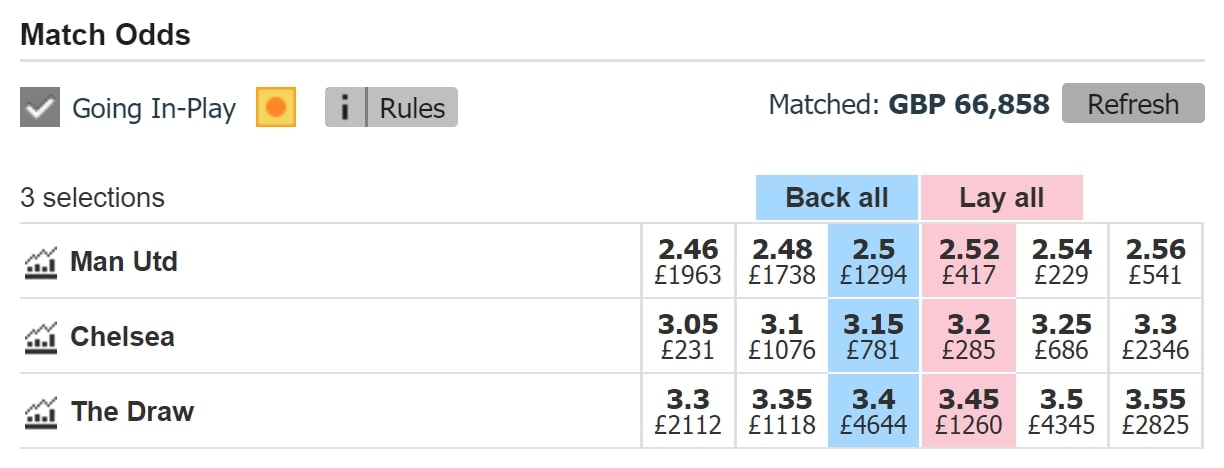Open the market Rules

click(412, 107)
